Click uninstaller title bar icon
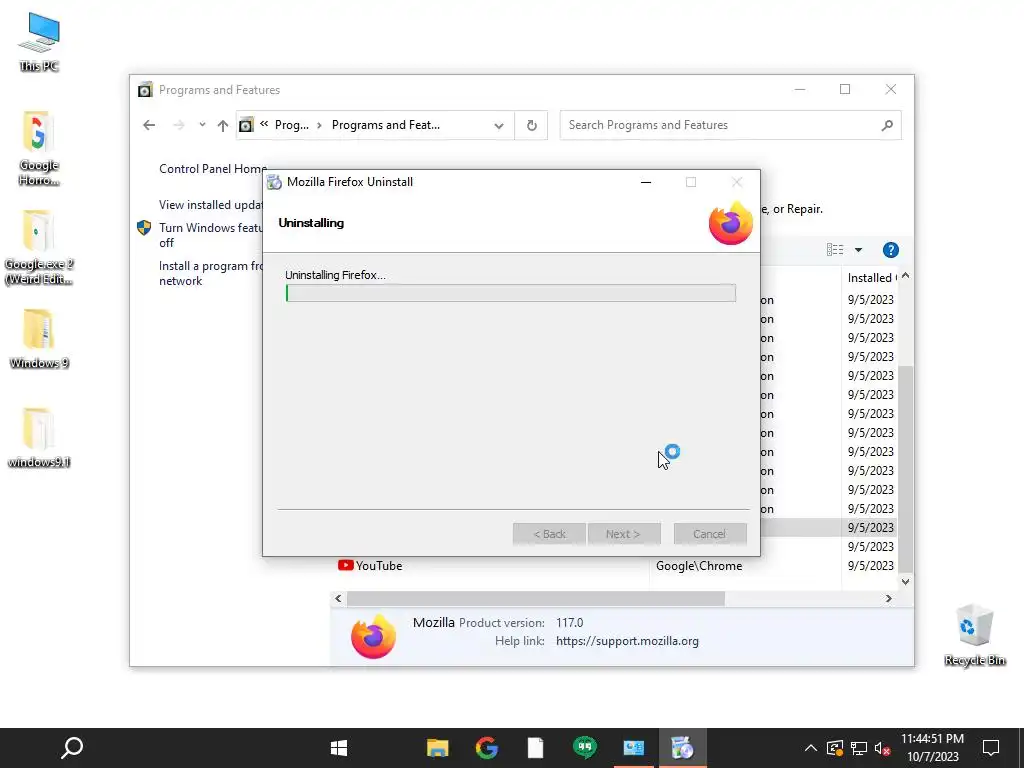Image resolution: width=1024 pixels, height=768 pixels. coord(274,182)
